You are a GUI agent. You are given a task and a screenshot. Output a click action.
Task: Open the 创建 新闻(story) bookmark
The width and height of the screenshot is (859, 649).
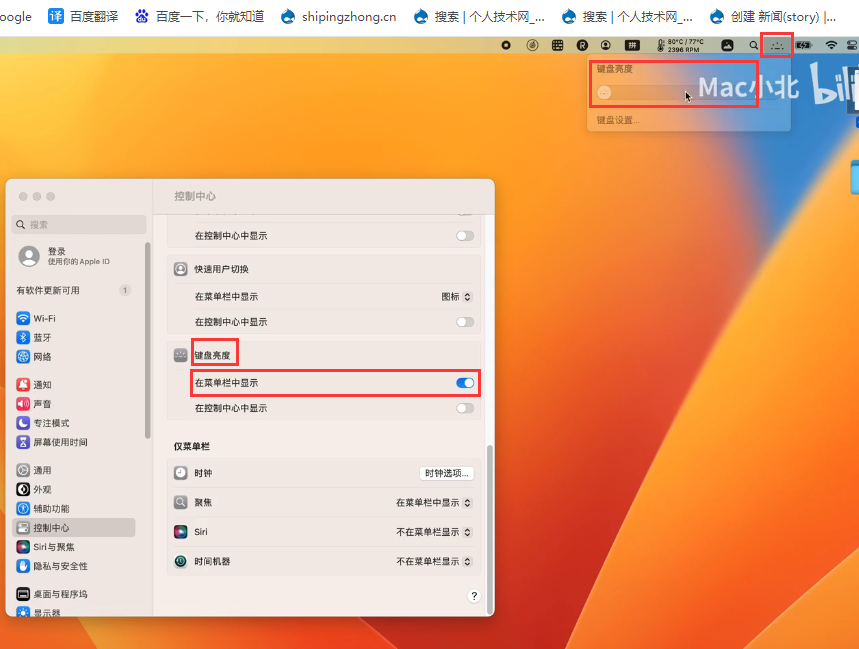click(772, 16)
